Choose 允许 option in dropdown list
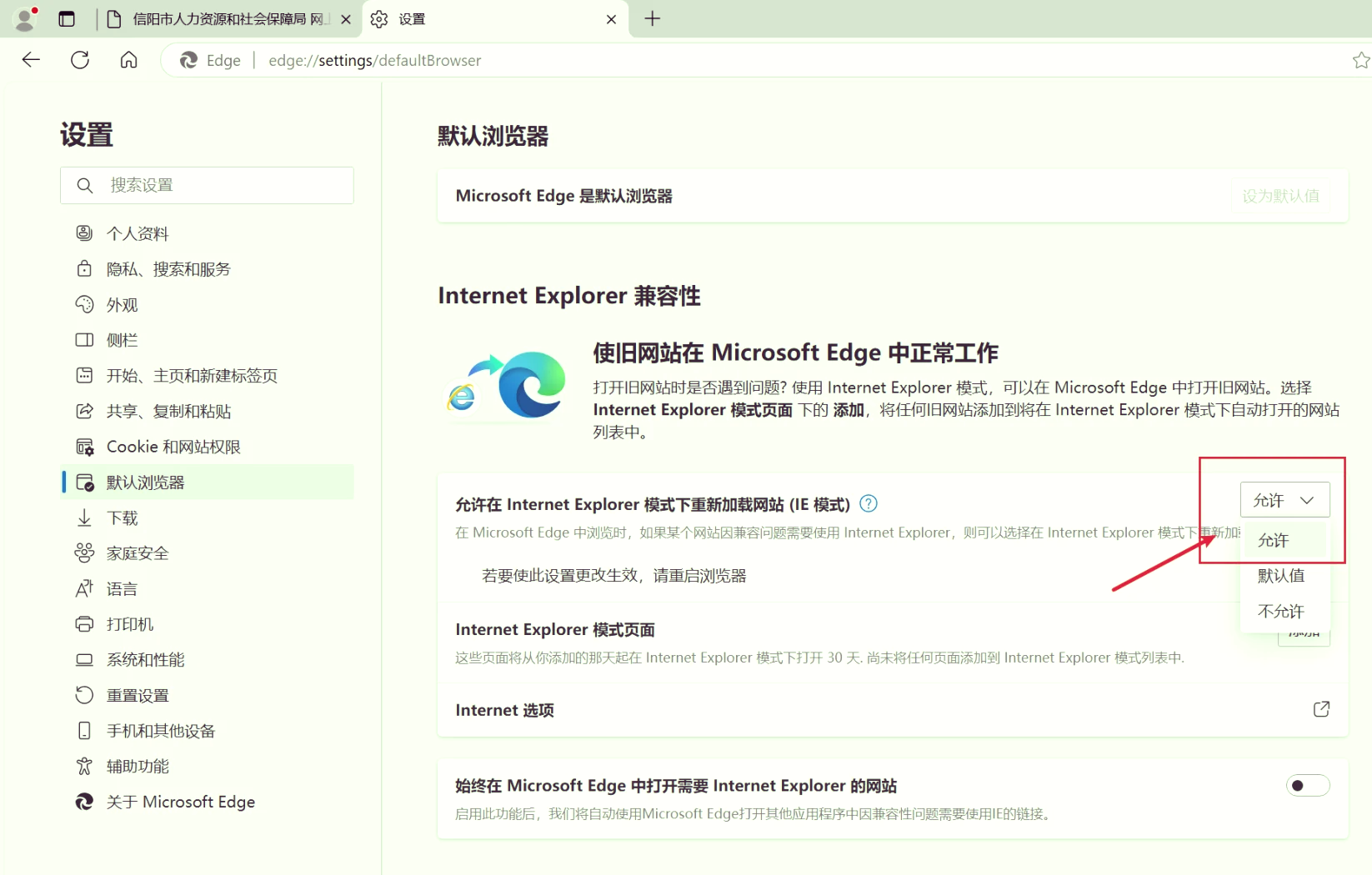Image resolution: width=1372 pixels, height=875 pixels. pos(1284,540)
